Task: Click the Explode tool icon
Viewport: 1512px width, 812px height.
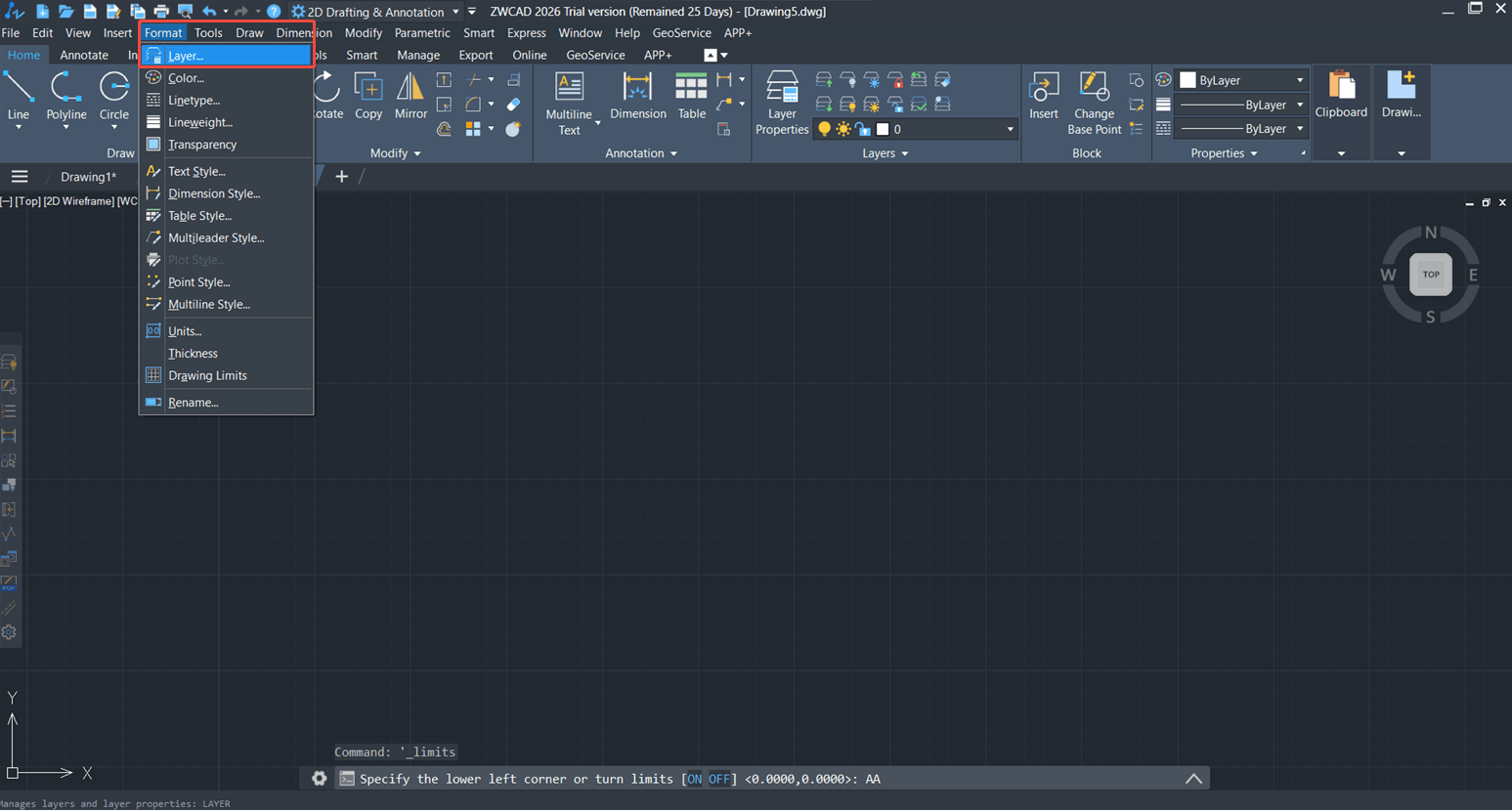Action: pos(513,129)
